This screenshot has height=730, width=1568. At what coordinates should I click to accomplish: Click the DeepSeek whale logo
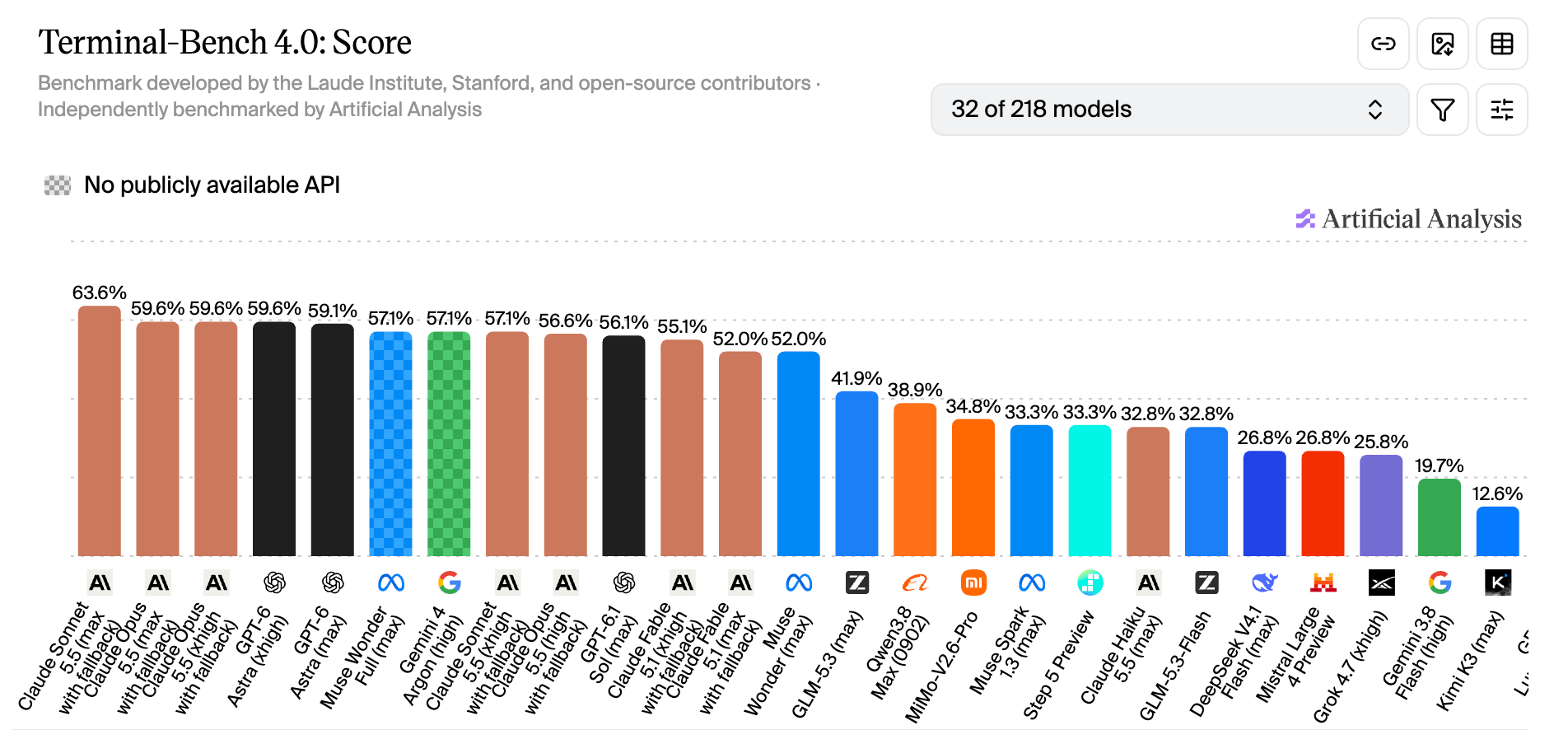pyautogui.click(x=1265, y=583)
